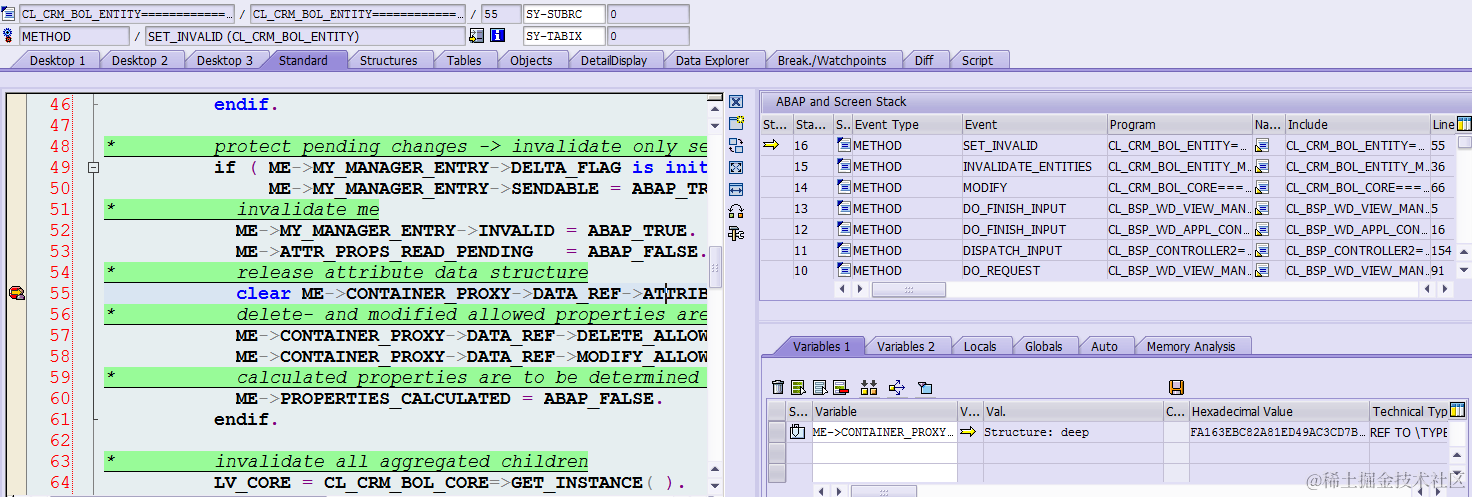Click the Event Type column header
1472x497 pixels.
click(906, 124)
